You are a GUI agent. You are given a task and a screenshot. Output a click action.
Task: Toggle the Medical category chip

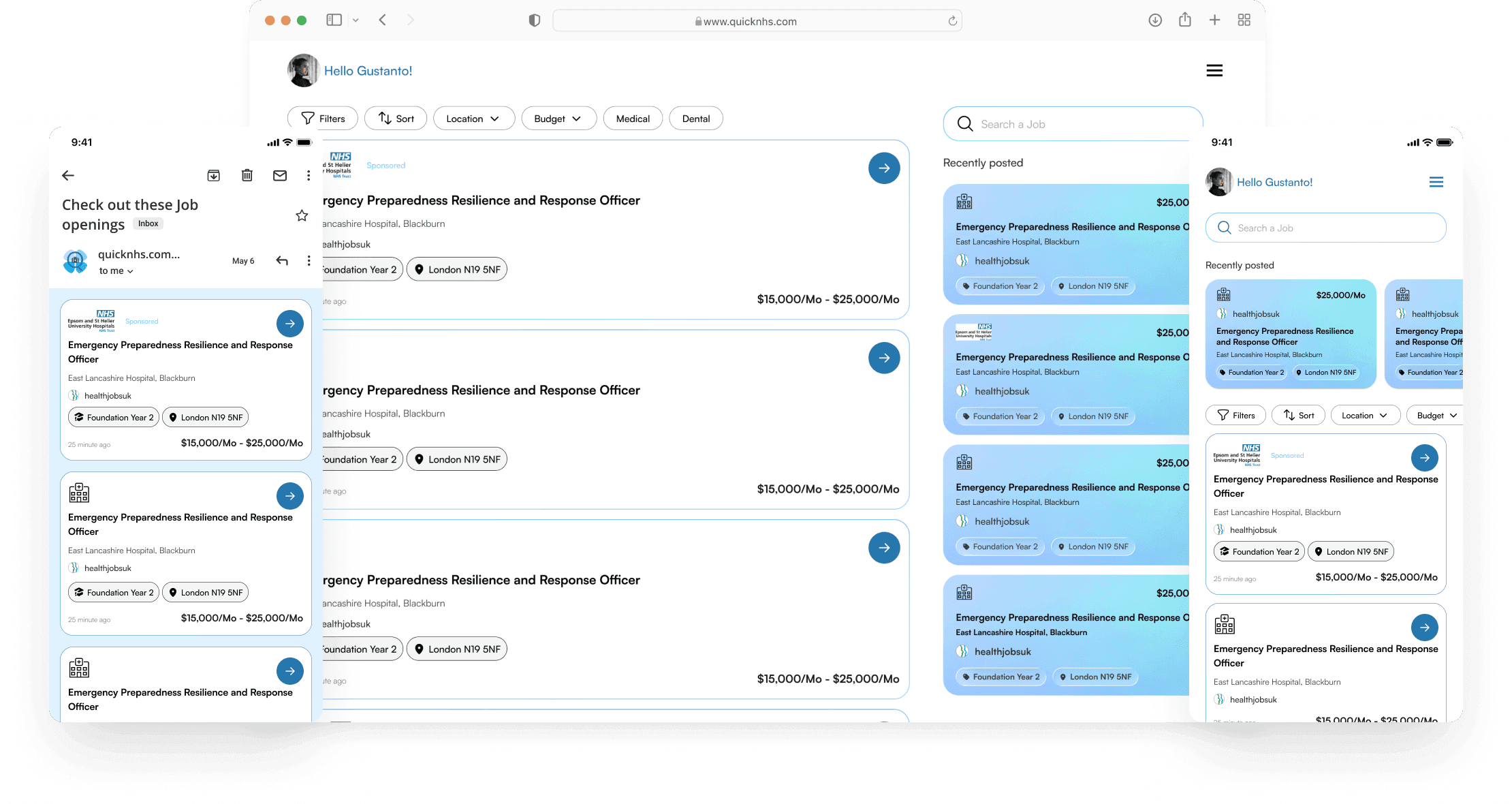pyautogui.click(x=633, y=119)
